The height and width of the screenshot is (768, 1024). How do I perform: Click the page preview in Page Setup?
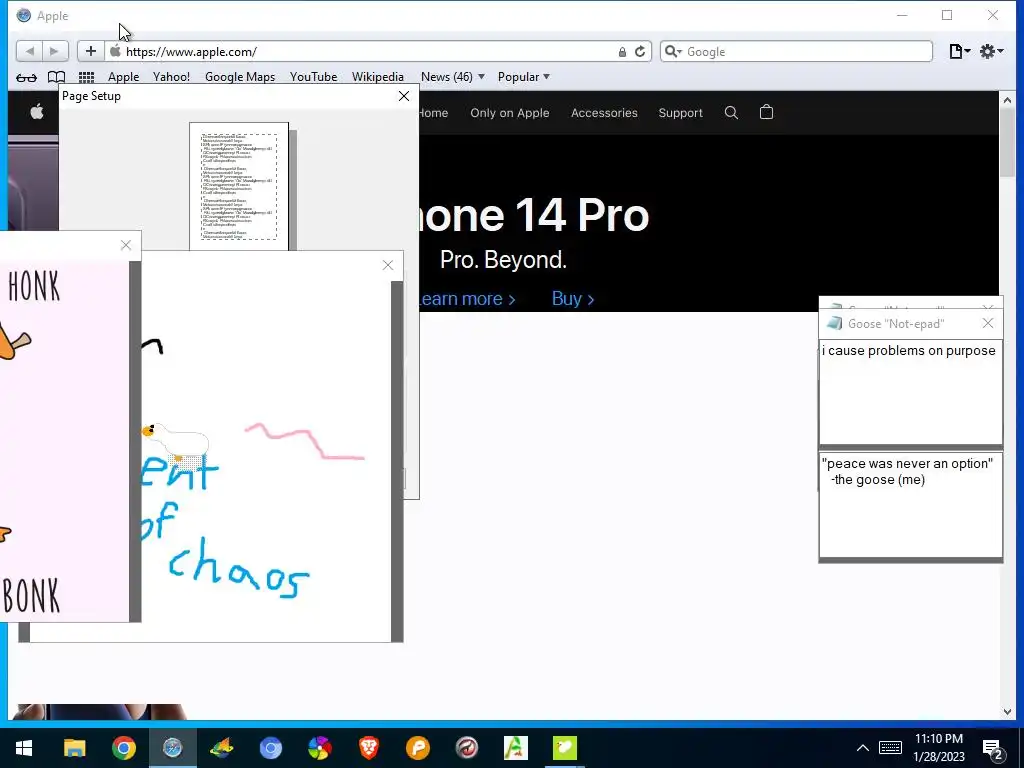tap(239, 187)
